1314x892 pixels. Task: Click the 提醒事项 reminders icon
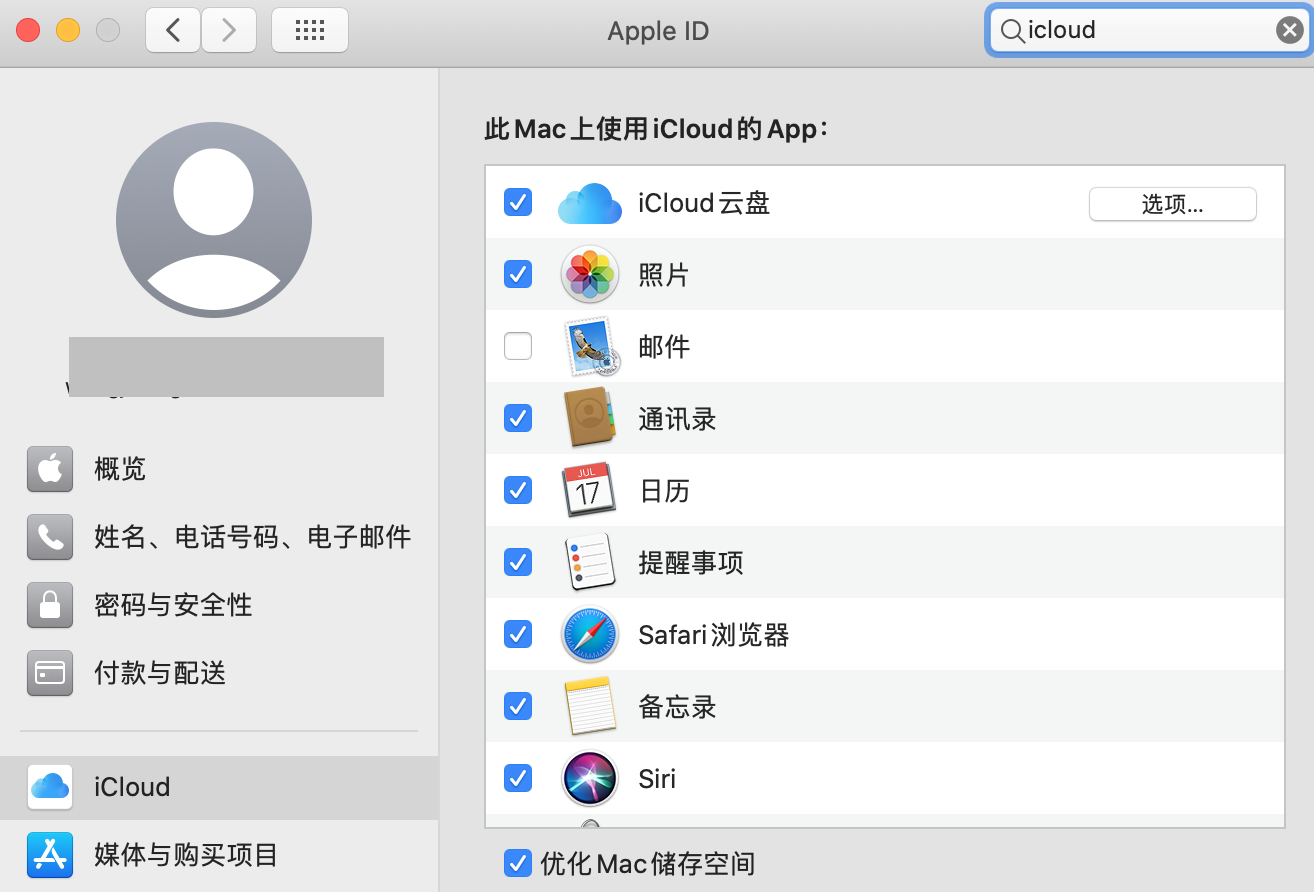[x=589, y=562]
